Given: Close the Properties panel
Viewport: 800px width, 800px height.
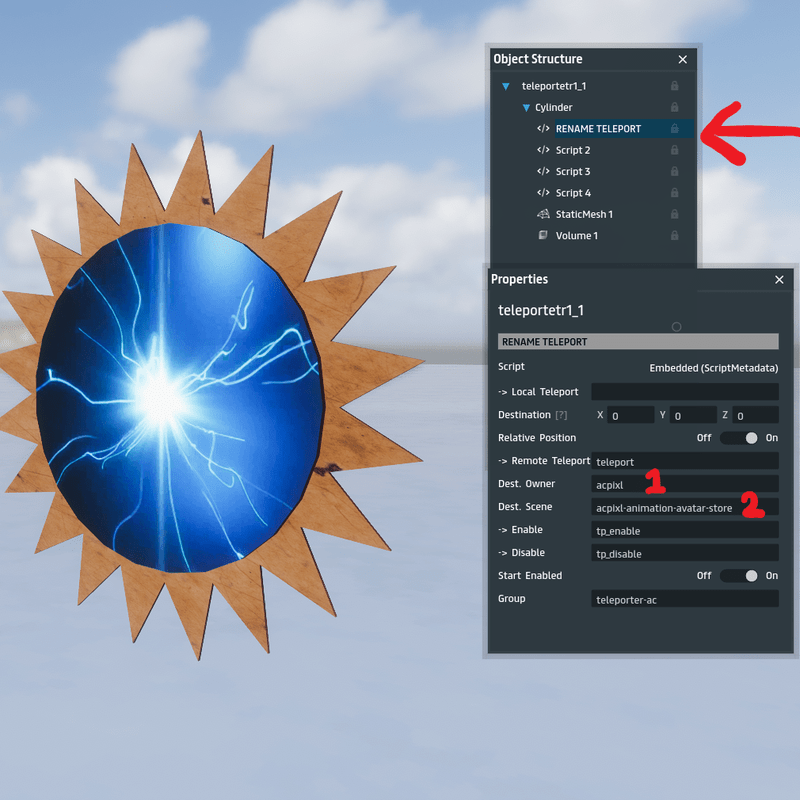Looking at the screenshot, I should (779, 280).
